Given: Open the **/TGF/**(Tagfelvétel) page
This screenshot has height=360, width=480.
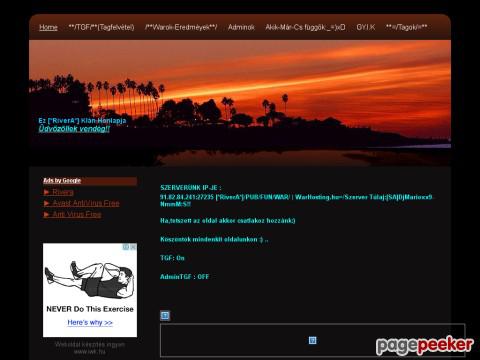Looking at the screenshot, I should (101, 27).
